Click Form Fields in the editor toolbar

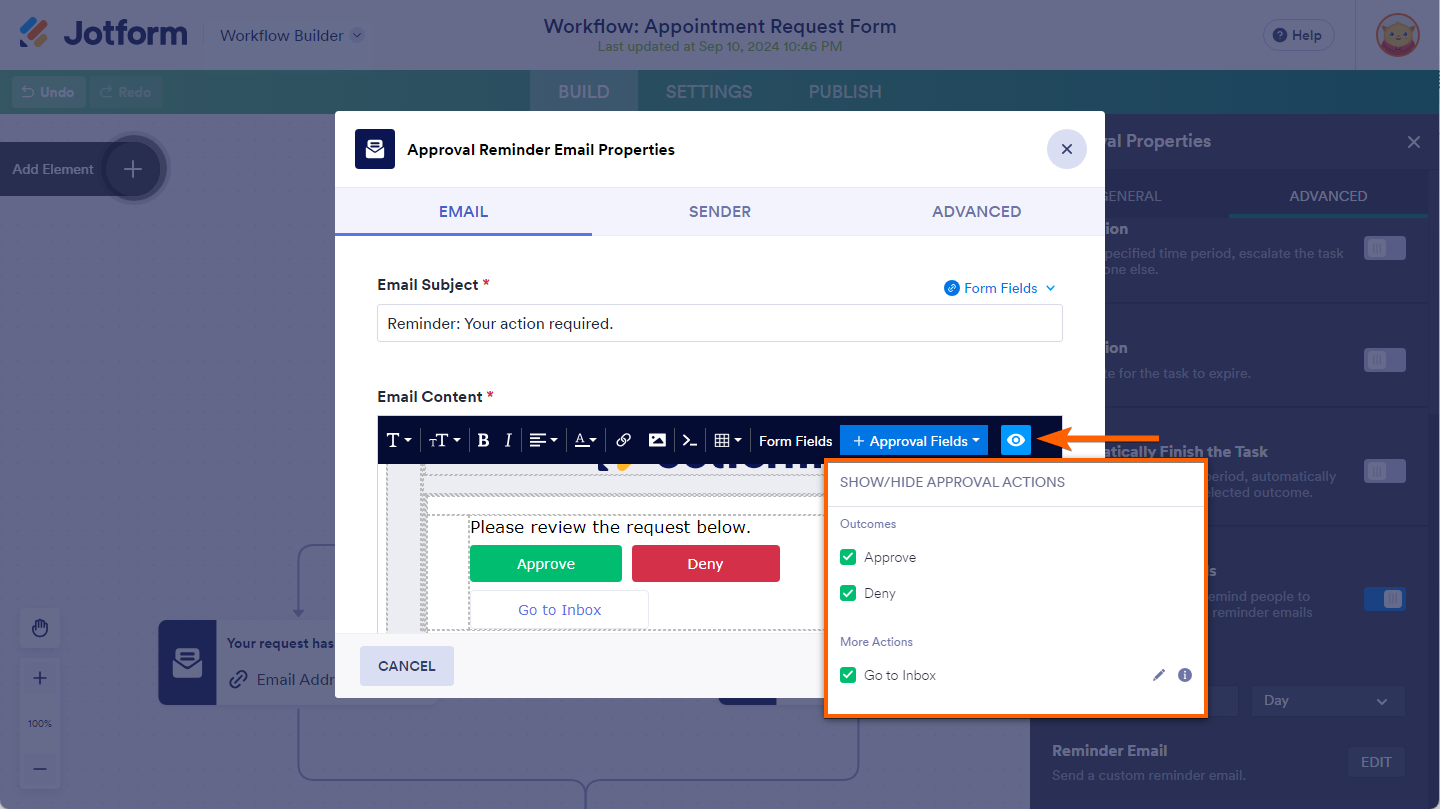(796, 440)
